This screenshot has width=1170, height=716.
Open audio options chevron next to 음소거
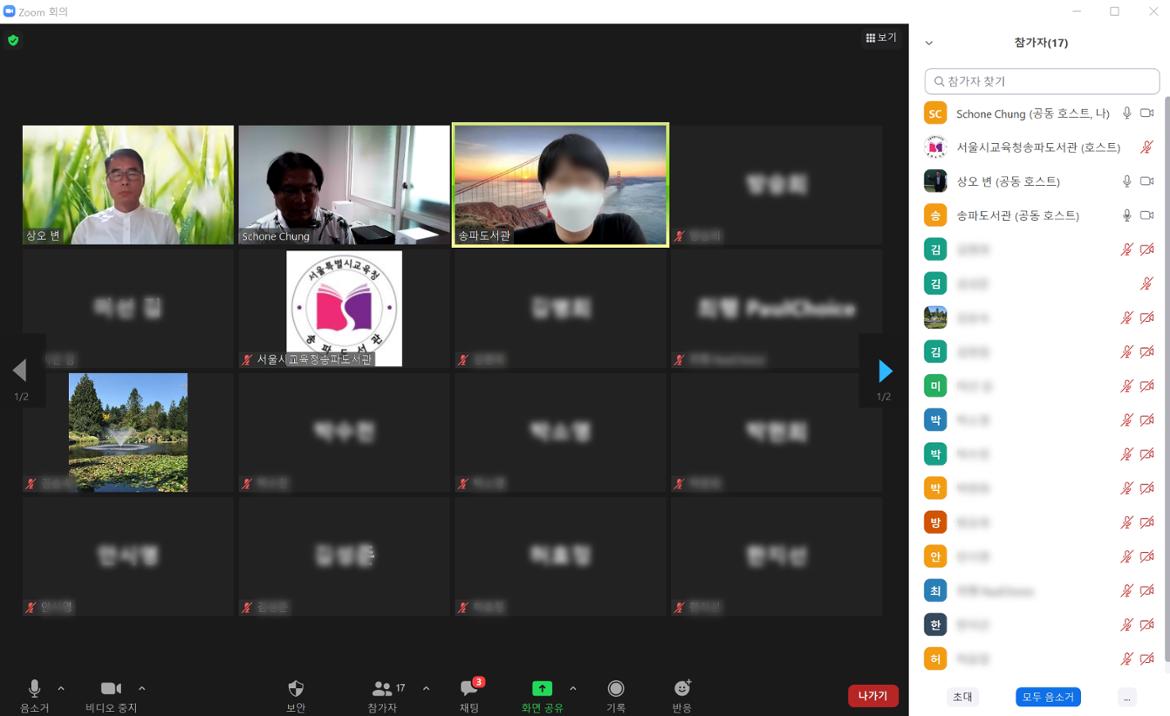click(x=61, y=687)
